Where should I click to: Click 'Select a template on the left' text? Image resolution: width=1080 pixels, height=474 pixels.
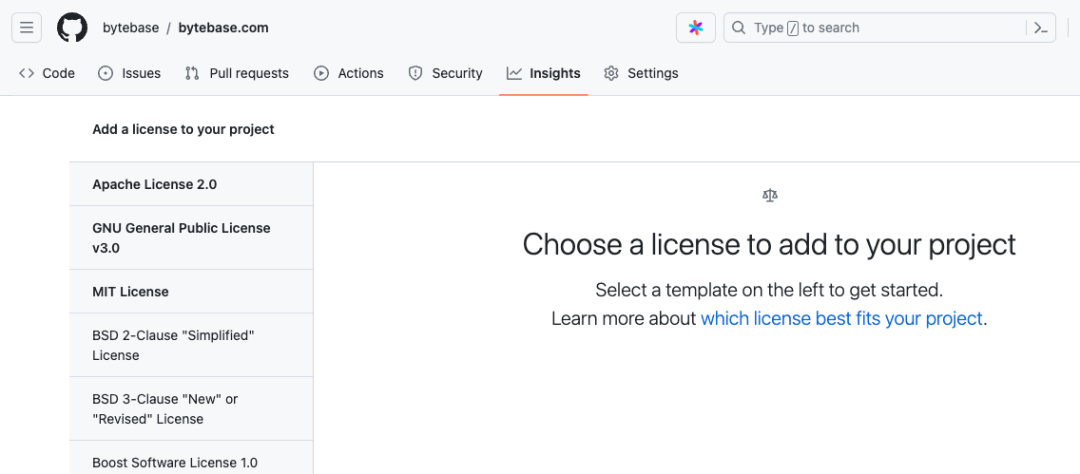(769, 290)
